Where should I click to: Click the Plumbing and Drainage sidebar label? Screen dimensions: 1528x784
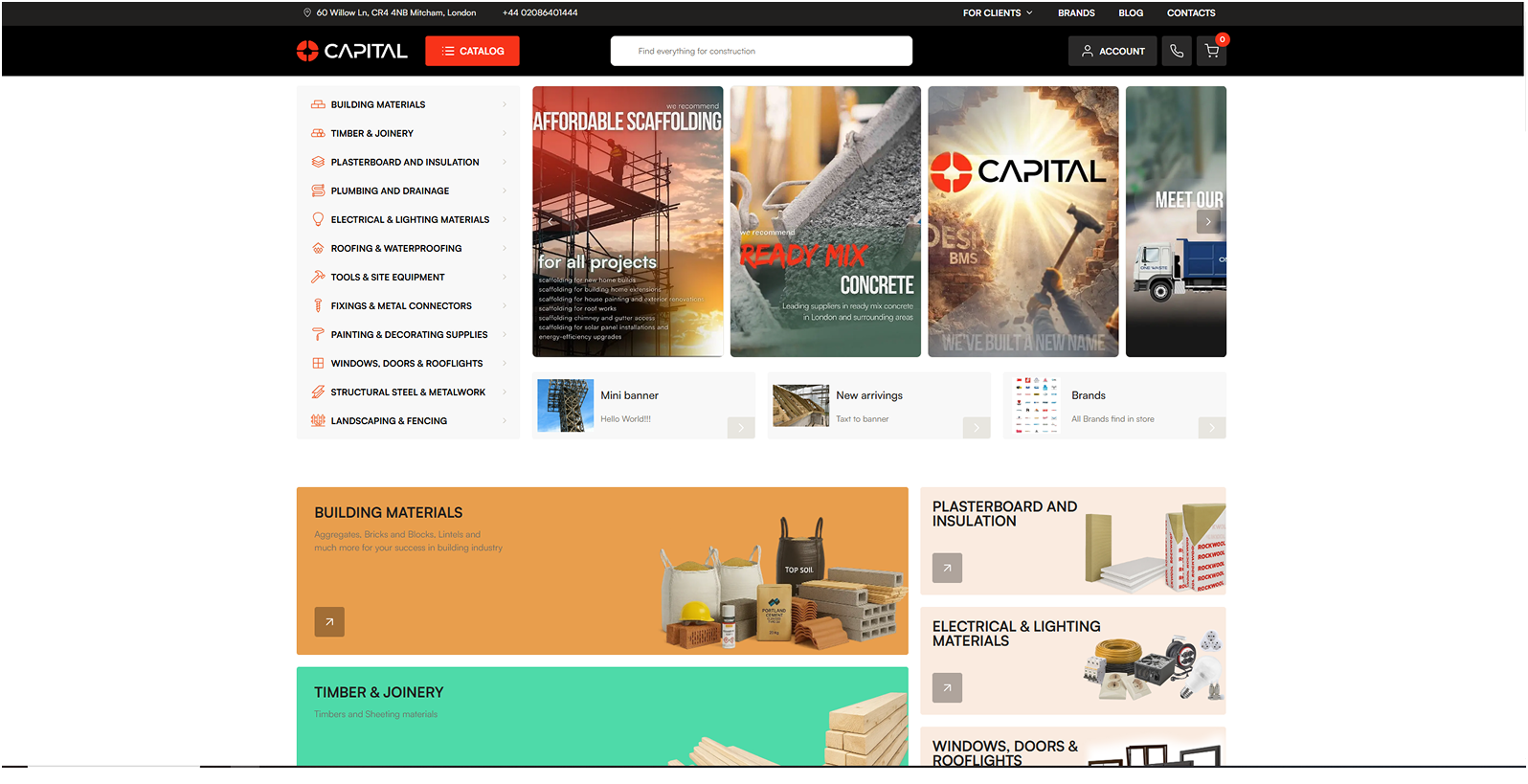coord(390,190)
